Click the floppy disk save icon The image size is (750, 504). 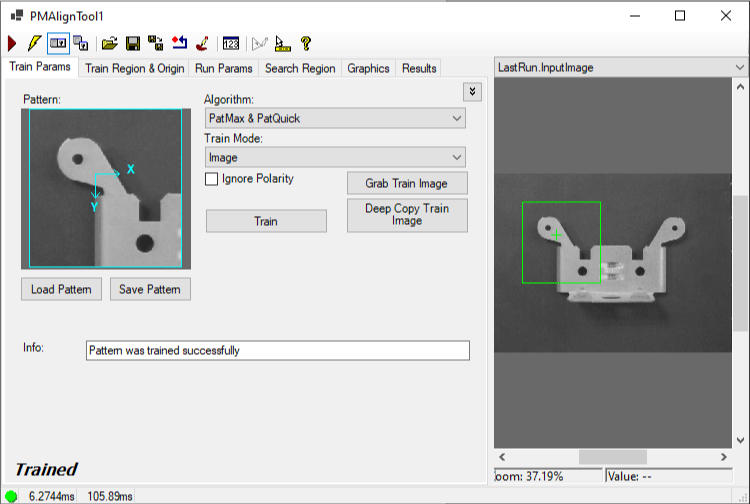132,43
